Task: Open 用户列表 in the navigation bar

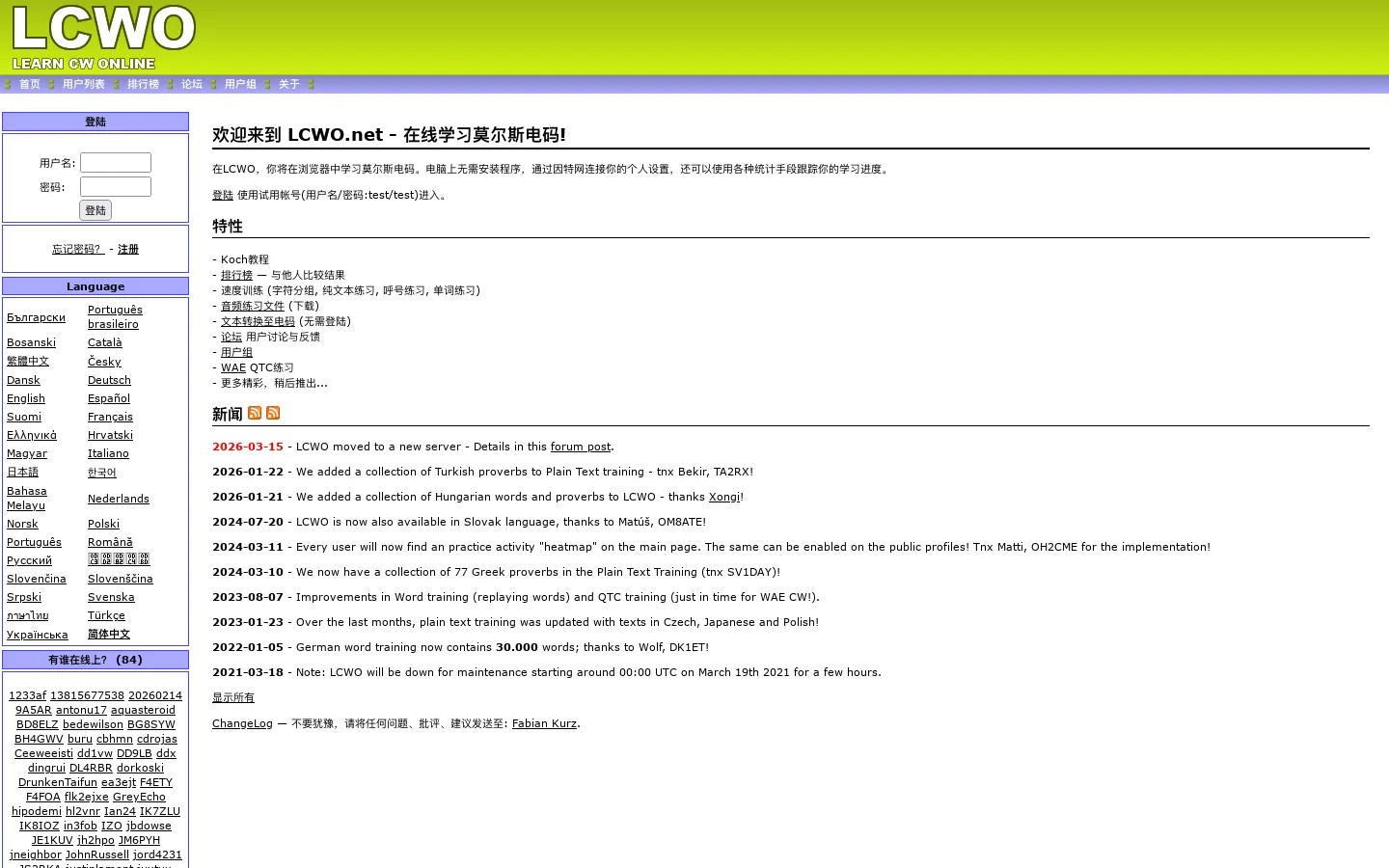Action: [x=84, y=85]
